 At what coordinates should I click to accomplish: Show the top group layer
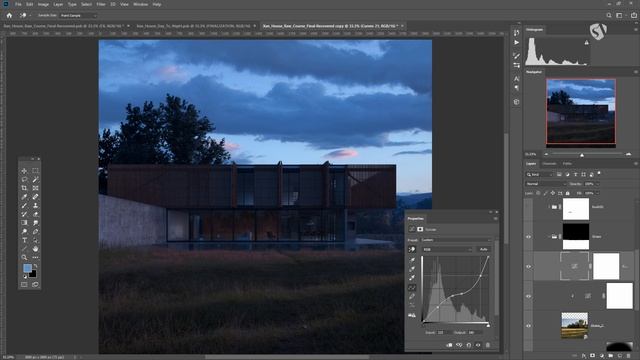(x=529, y=207)
